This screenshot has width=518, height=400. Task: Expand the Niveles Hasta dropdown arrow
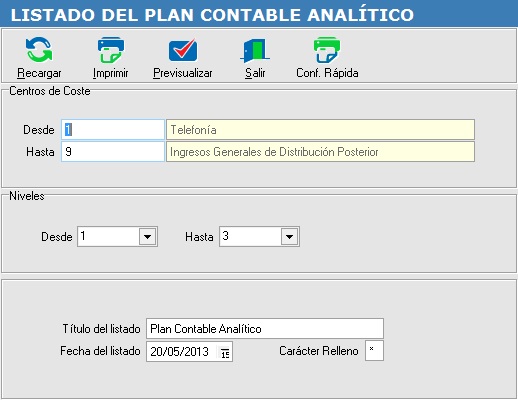click(289, 237)
